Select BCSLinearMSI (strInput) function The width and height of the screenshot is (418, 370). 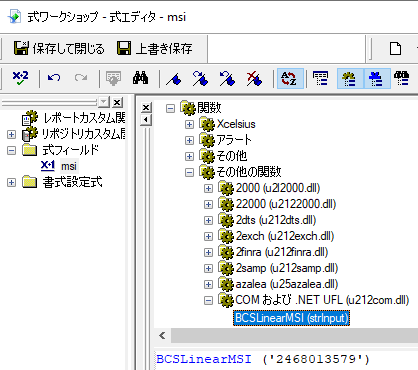[x=291, y=318]
